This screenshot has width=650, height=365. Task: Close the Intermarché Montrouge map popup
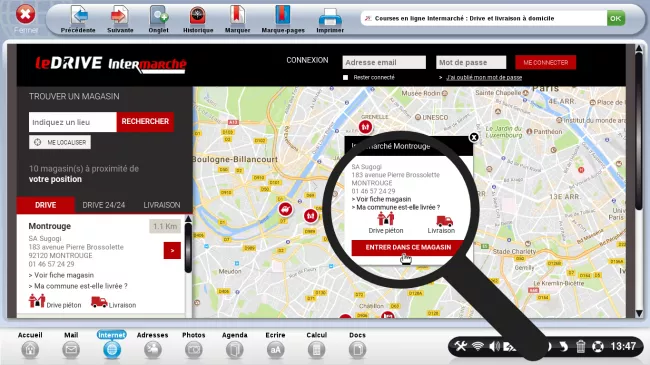pos(474,137)
